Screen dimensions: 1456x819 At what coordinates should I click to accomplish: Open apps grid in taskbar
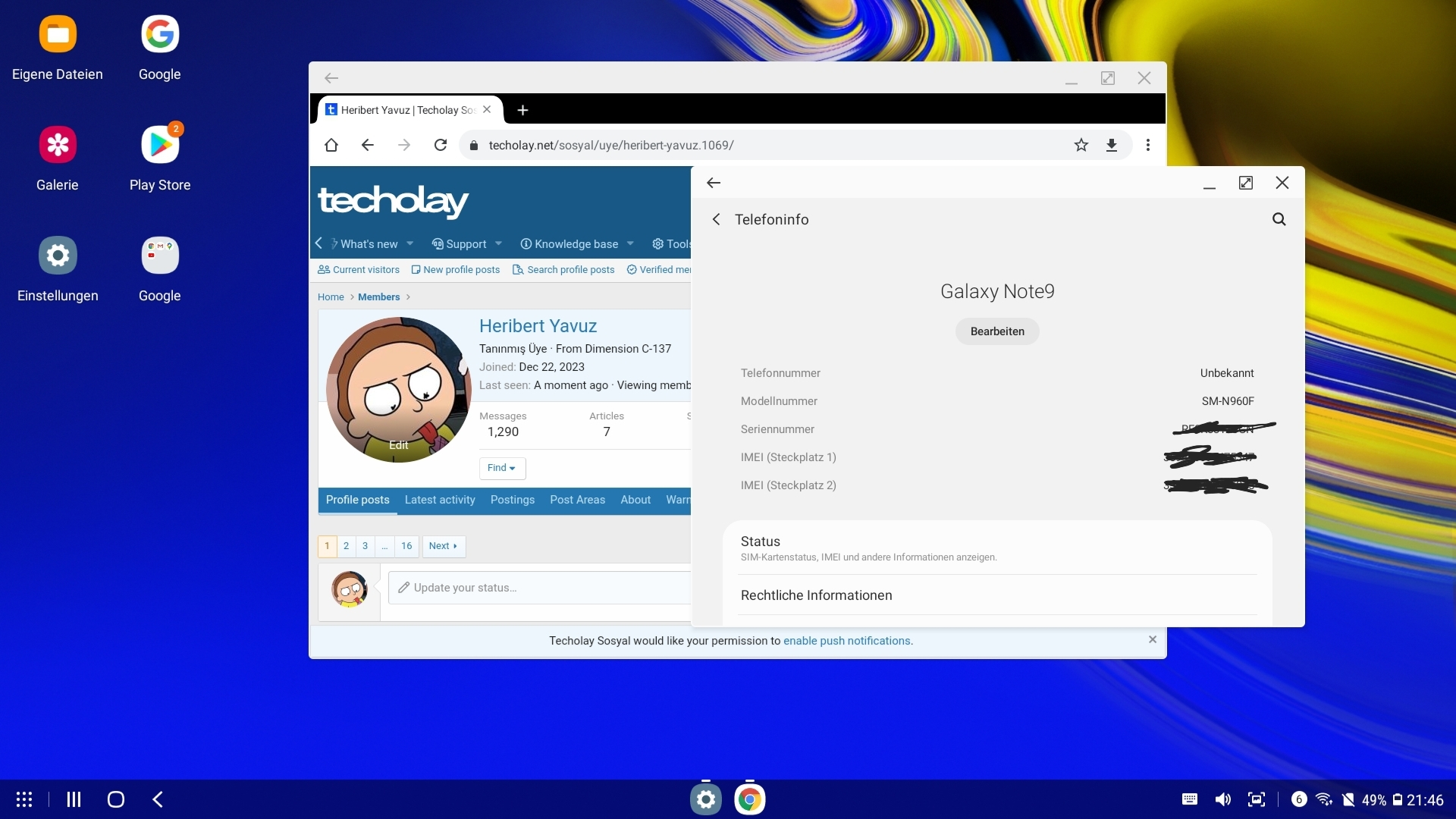pyautogui.click(x=24, y=799)
